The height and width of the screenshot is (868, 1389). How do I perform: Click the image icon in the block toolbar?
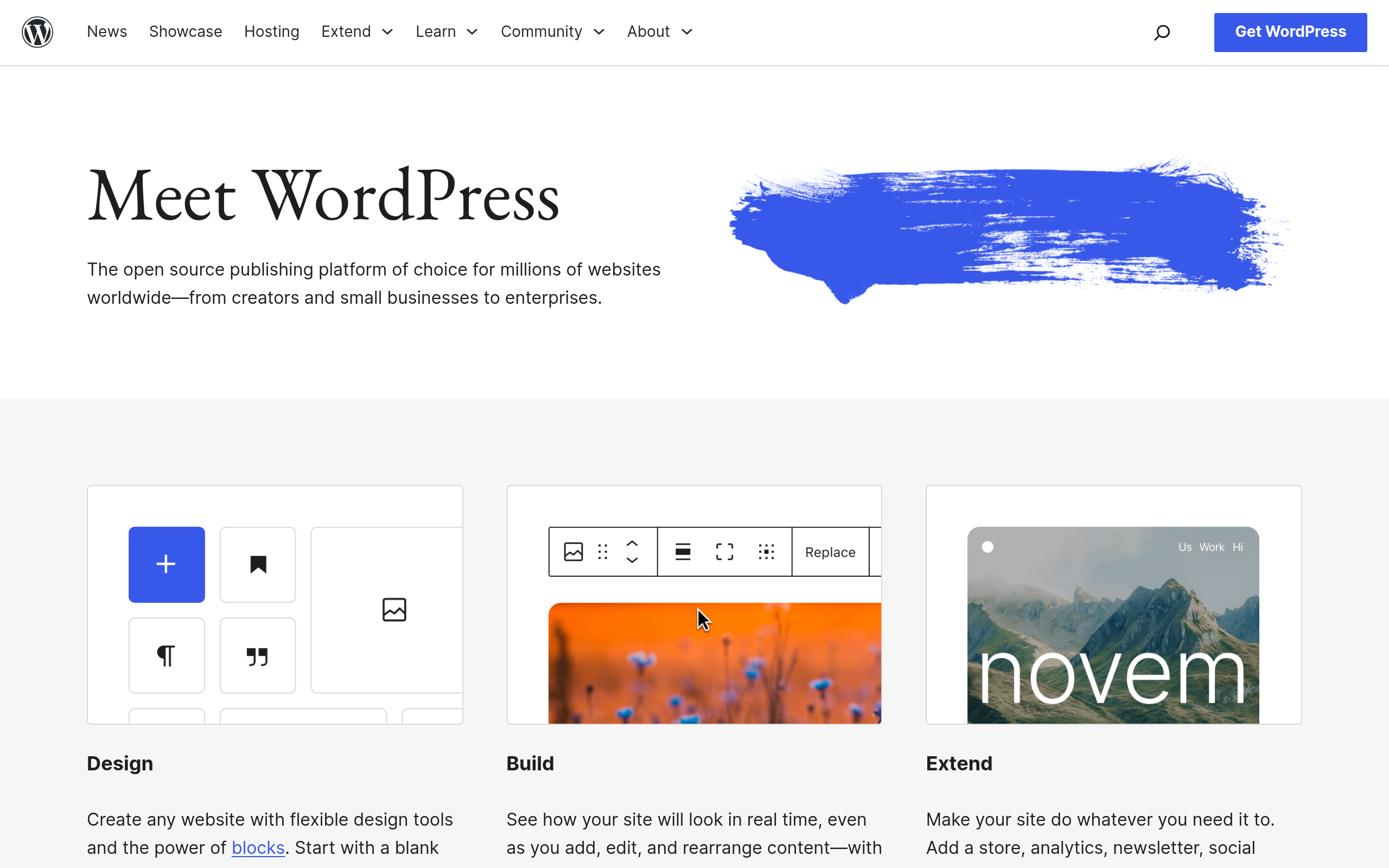coord(574,552)
